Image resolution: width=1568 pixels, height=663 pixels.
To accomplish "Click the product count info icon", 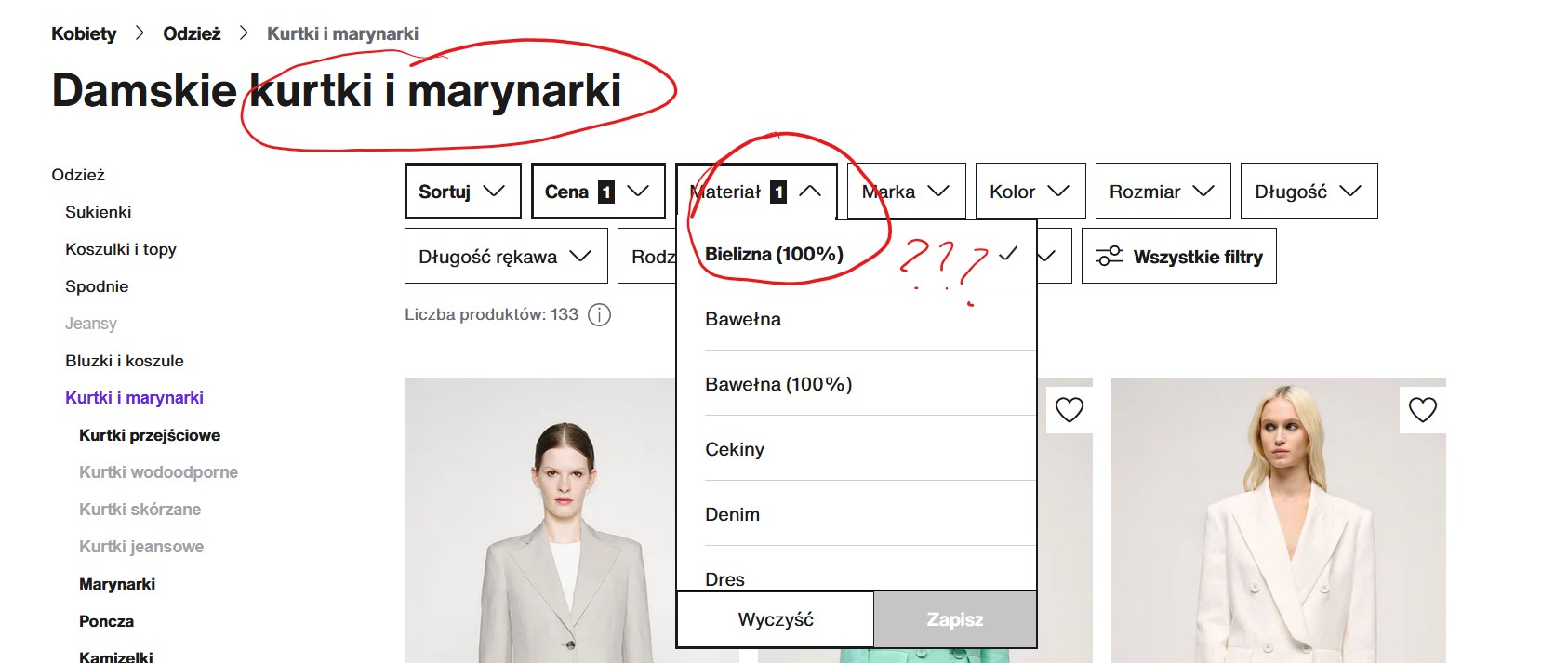I will click(600, 314).
